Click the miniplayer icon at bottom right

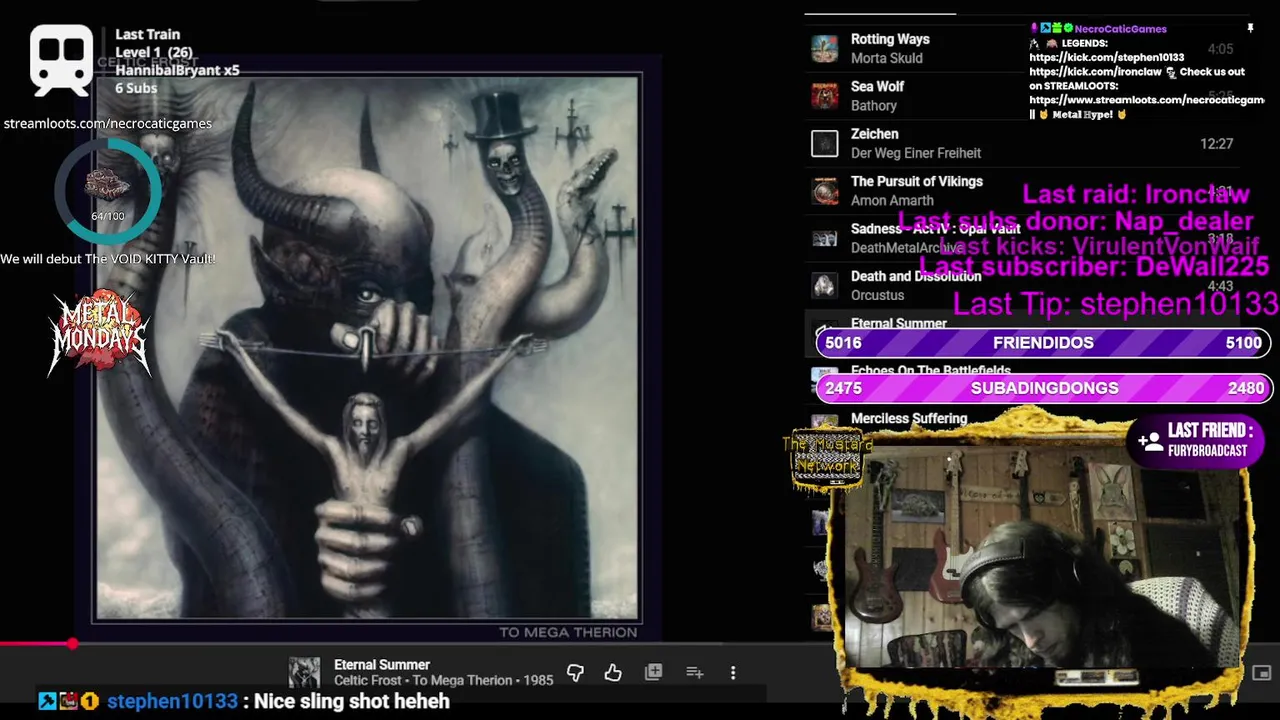1262,673
